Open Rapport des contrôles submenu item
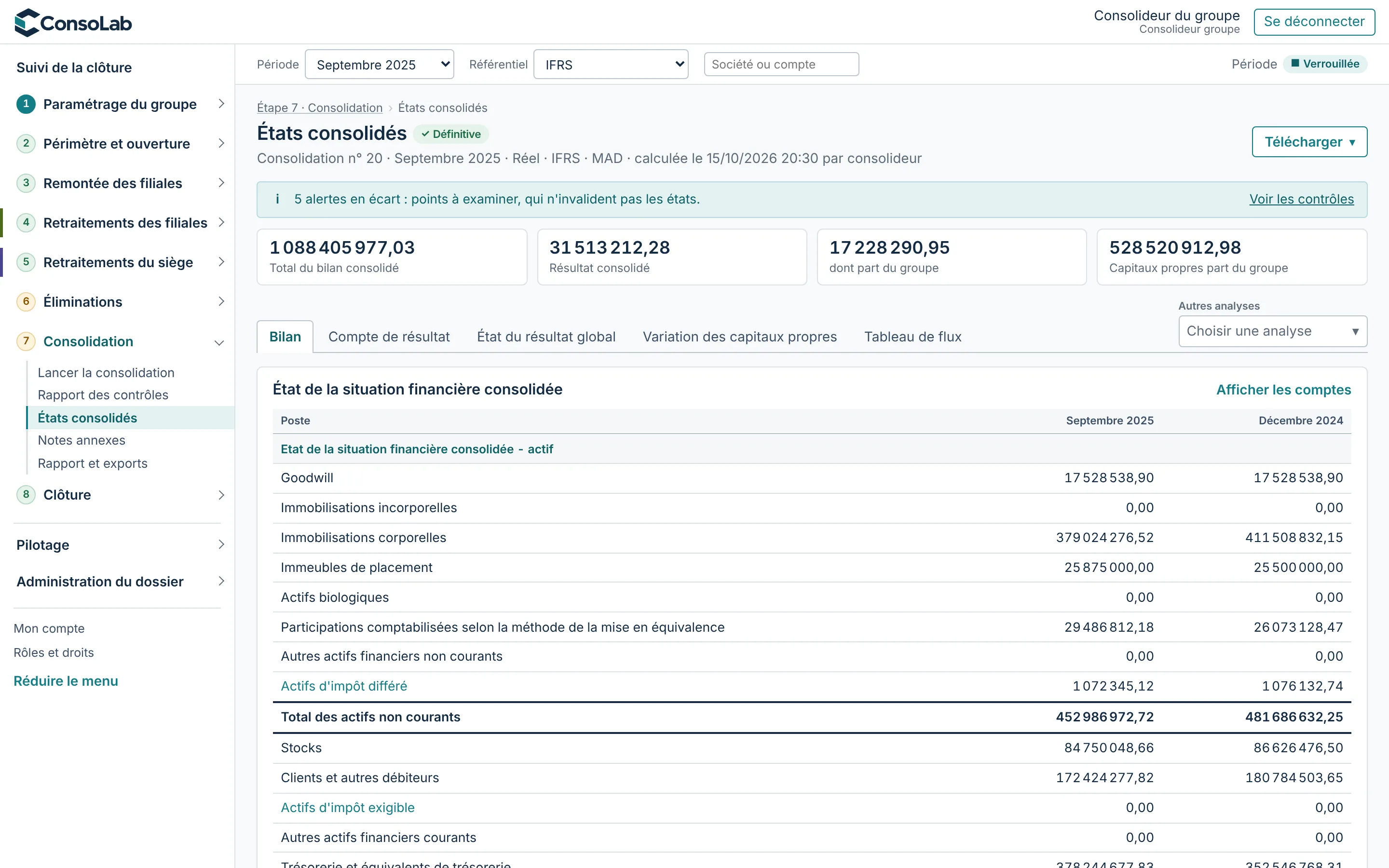The height and width of the screenshot is (868, 1389). (103, 395)
